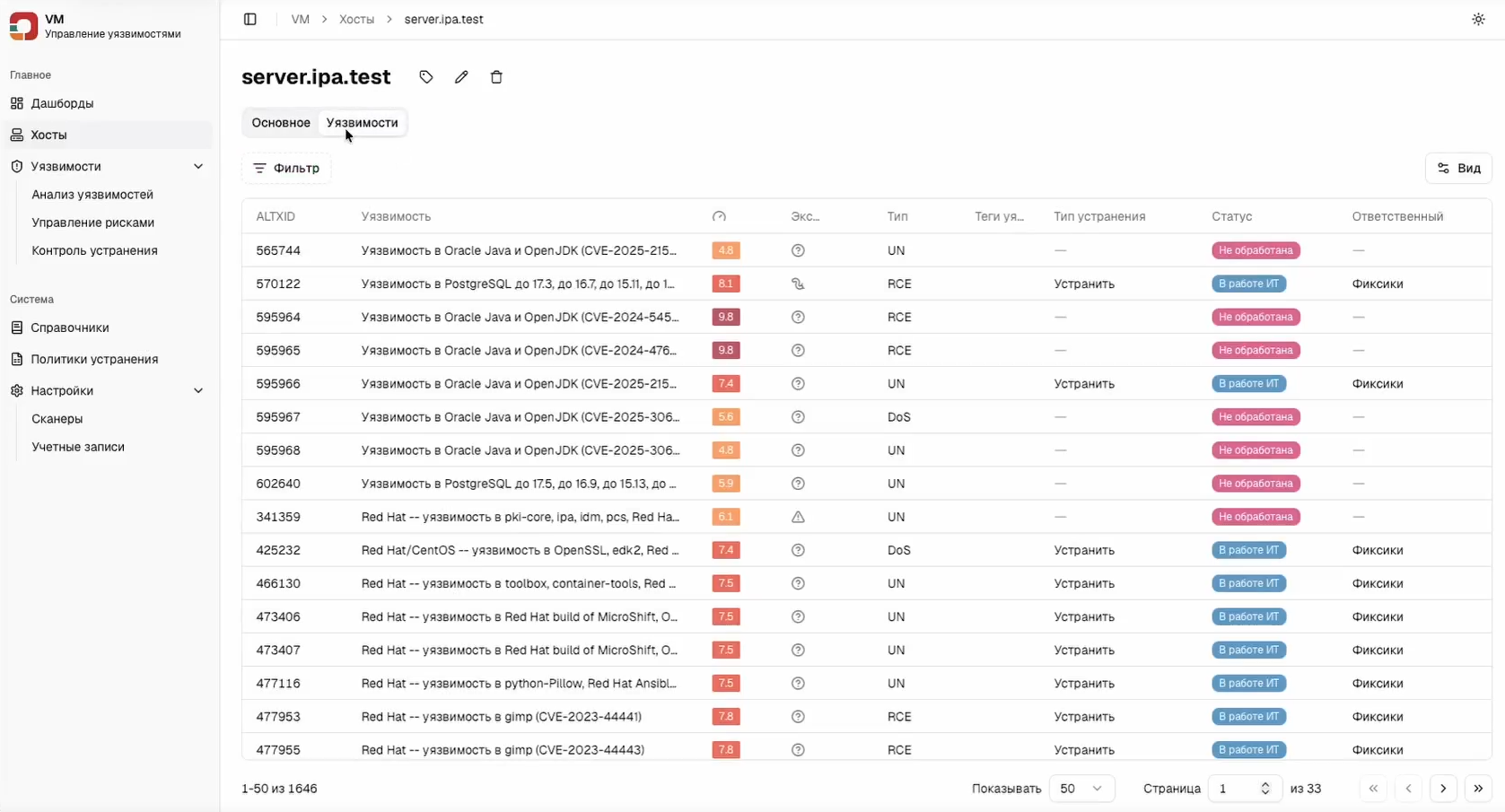The image size is (1505, 812).
Task: Switch to the Основное tab
Action: tap(281, 123)
